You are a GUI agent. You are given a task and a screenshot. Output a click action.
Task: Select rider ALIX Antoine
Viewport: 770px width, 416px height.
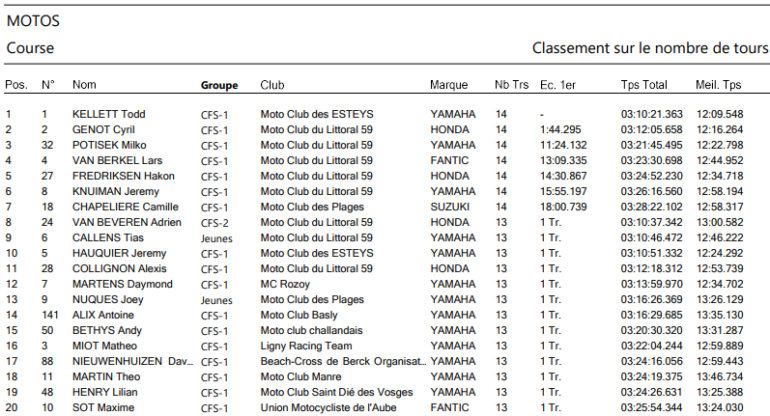point(103,316)
